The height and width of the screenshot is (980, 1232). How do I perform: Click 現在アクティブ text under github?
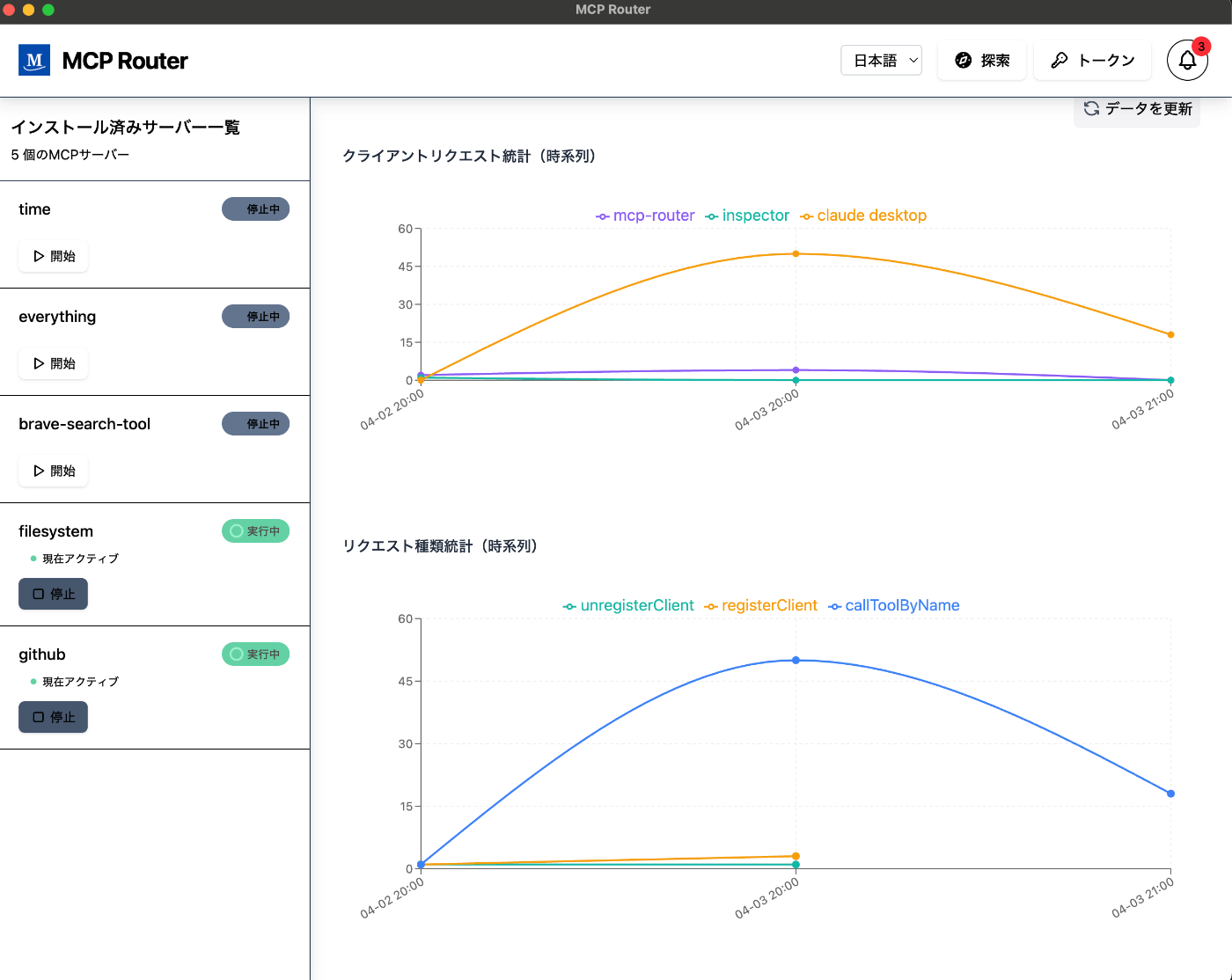click(80, 682)
